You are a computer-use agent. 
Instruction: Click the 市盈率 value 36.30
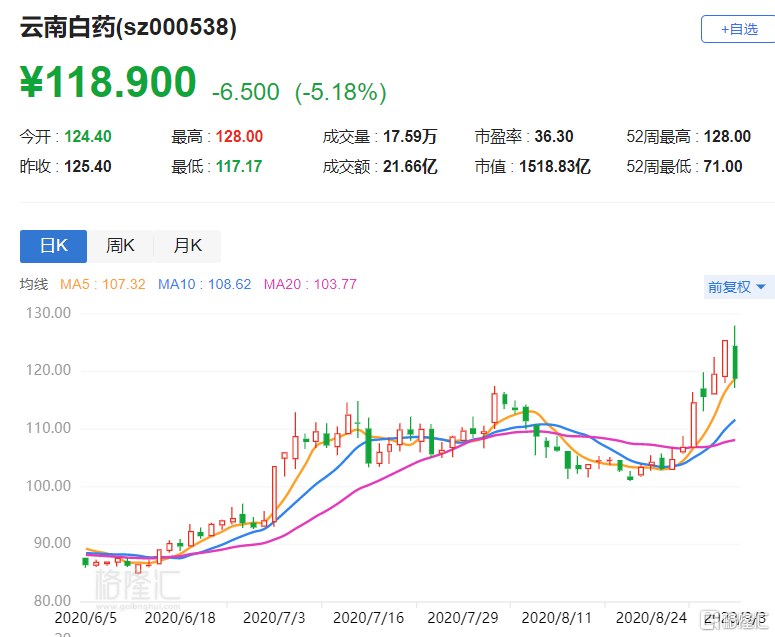coord(554,136)
